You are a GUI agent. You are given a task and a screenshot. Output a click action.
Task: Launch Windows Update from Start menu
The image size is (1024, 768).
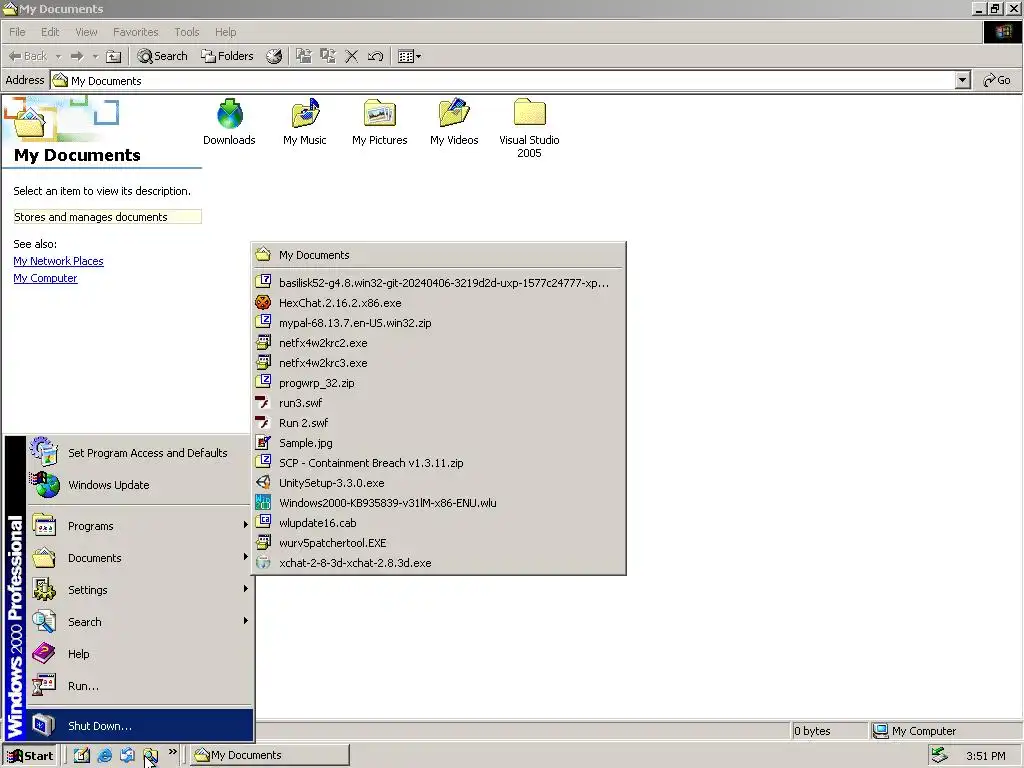(140, 485)
